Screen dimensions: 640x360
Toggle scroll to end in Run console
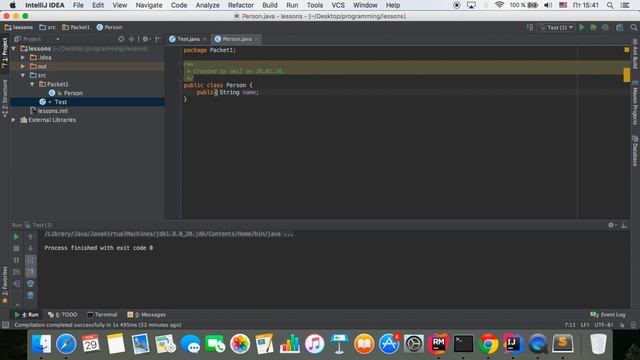click(x=30, y=272)
